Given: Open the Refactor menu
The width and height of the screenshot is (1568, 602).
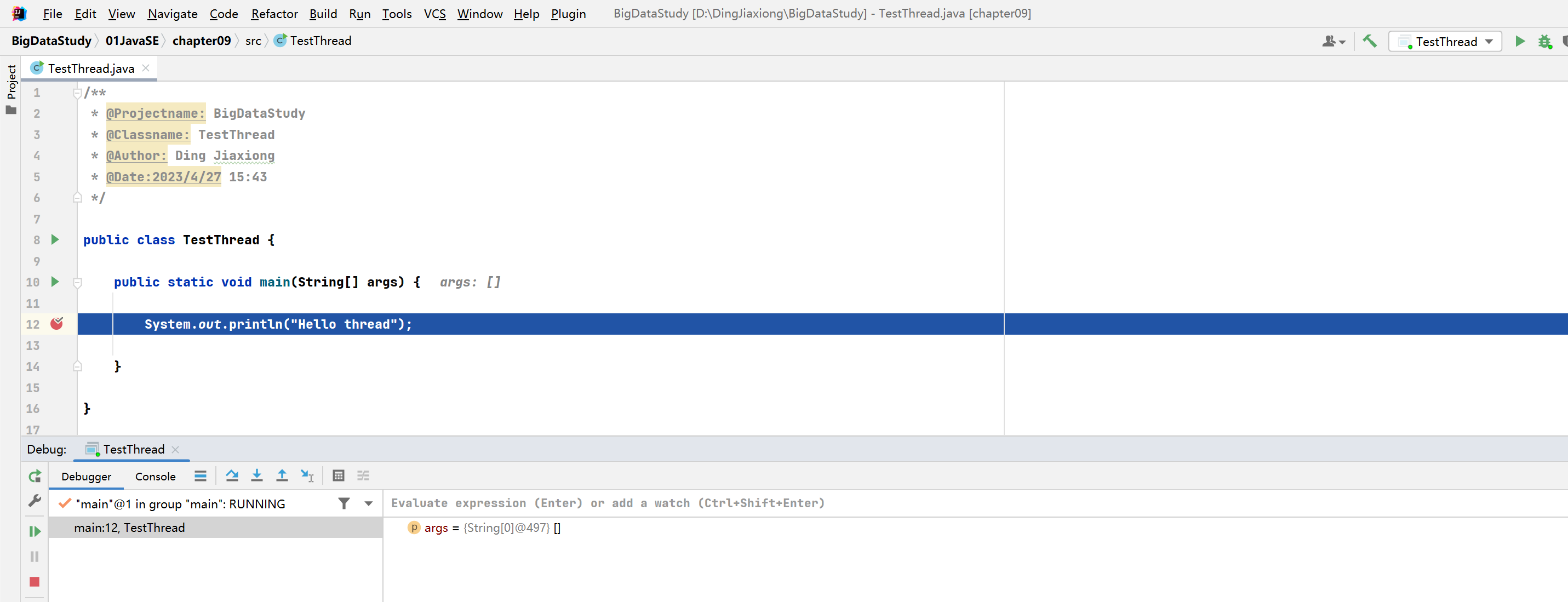Looking at the screenshot, I should click(274, 13).
